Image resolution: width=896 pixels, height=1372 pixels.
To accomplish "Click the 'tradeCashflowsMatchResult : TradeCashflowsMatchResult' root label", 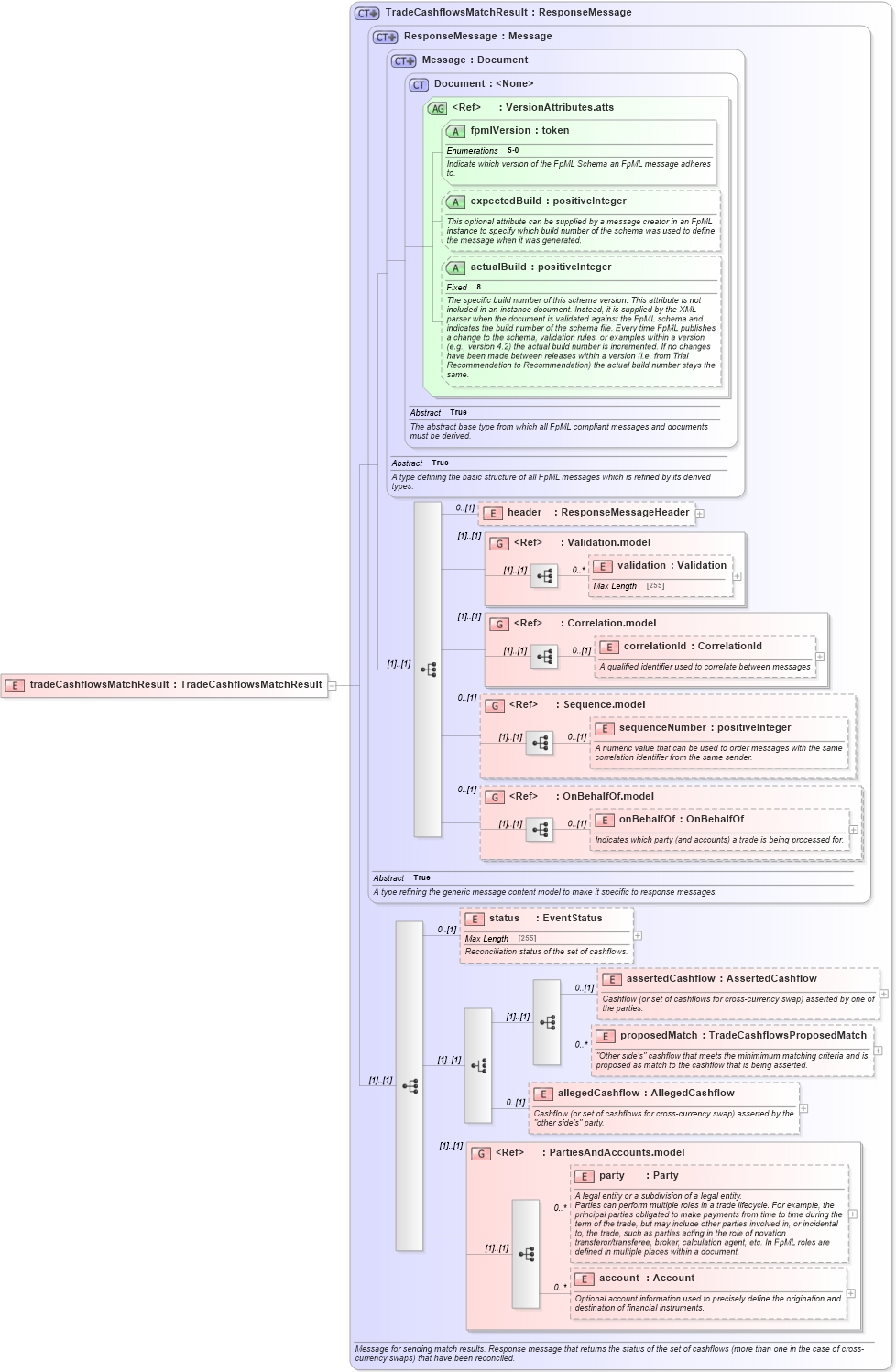I will click(176, 685).
